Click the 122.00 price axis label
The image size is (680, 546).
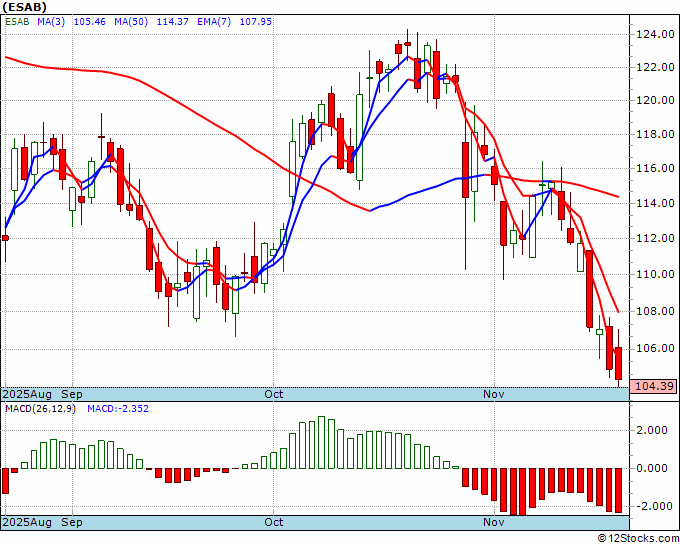(655, 67)
